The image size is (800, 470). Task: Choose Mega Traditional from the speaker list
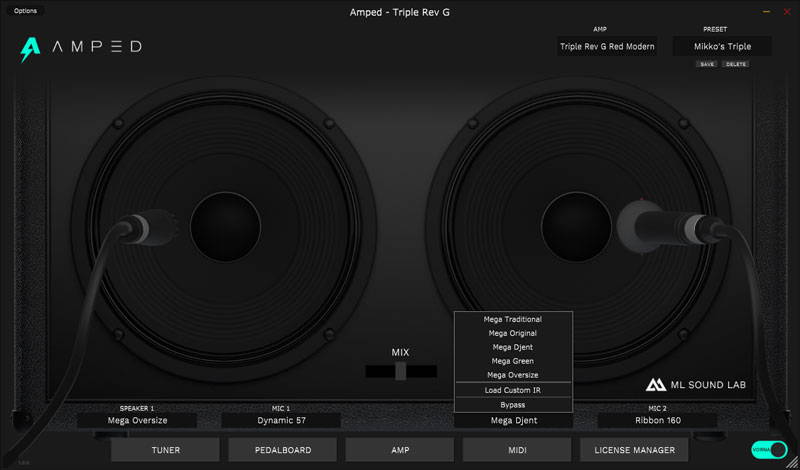(x=513, y=319)
